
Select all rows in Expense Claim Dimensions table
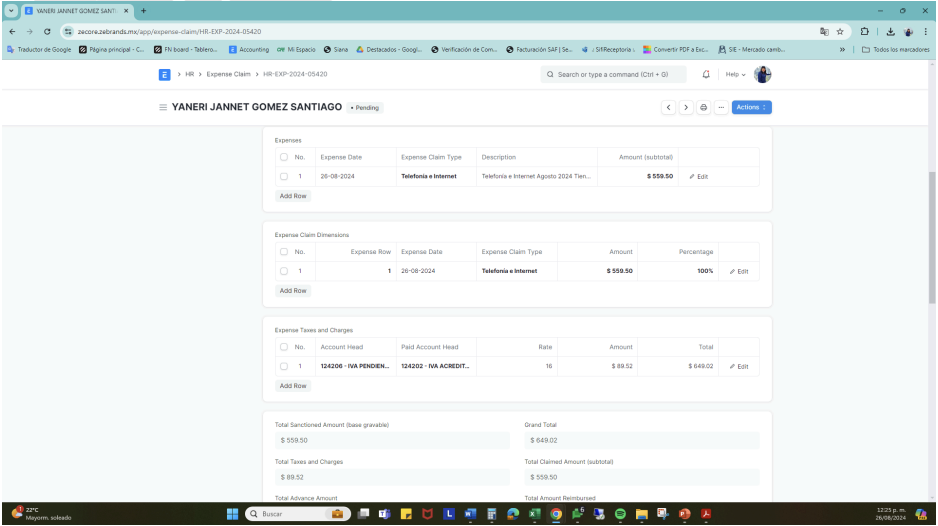pos(284,252)
